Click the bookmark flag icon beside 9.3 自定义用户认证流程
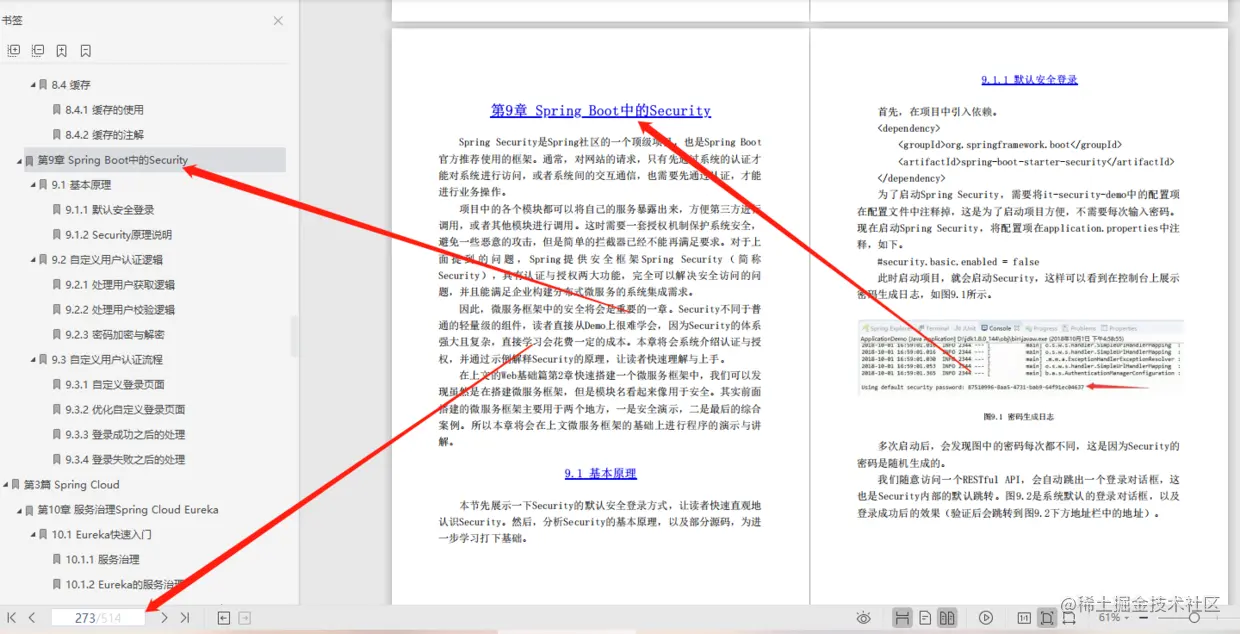The image size is (1240, 634). click(43, 360)
